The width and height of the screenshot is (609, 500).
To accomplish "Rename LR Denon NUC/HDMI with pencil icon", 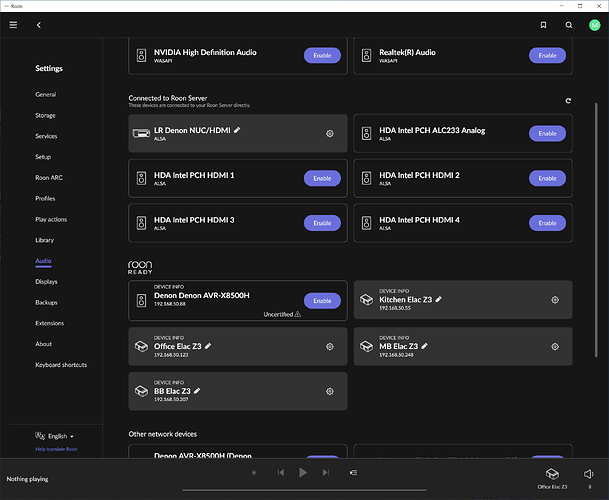I will pyautogui.click(x=237, y=130).
